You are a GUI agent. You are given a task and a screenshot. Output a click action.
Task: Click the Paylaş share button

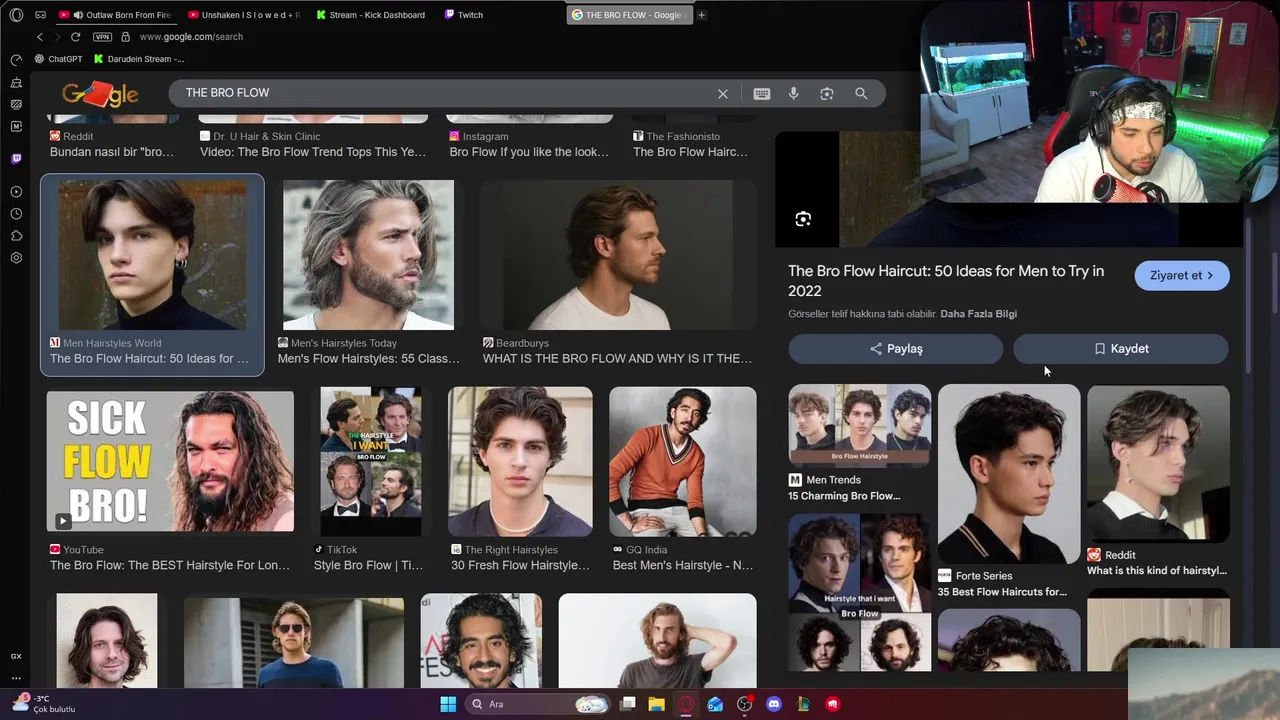896,349
